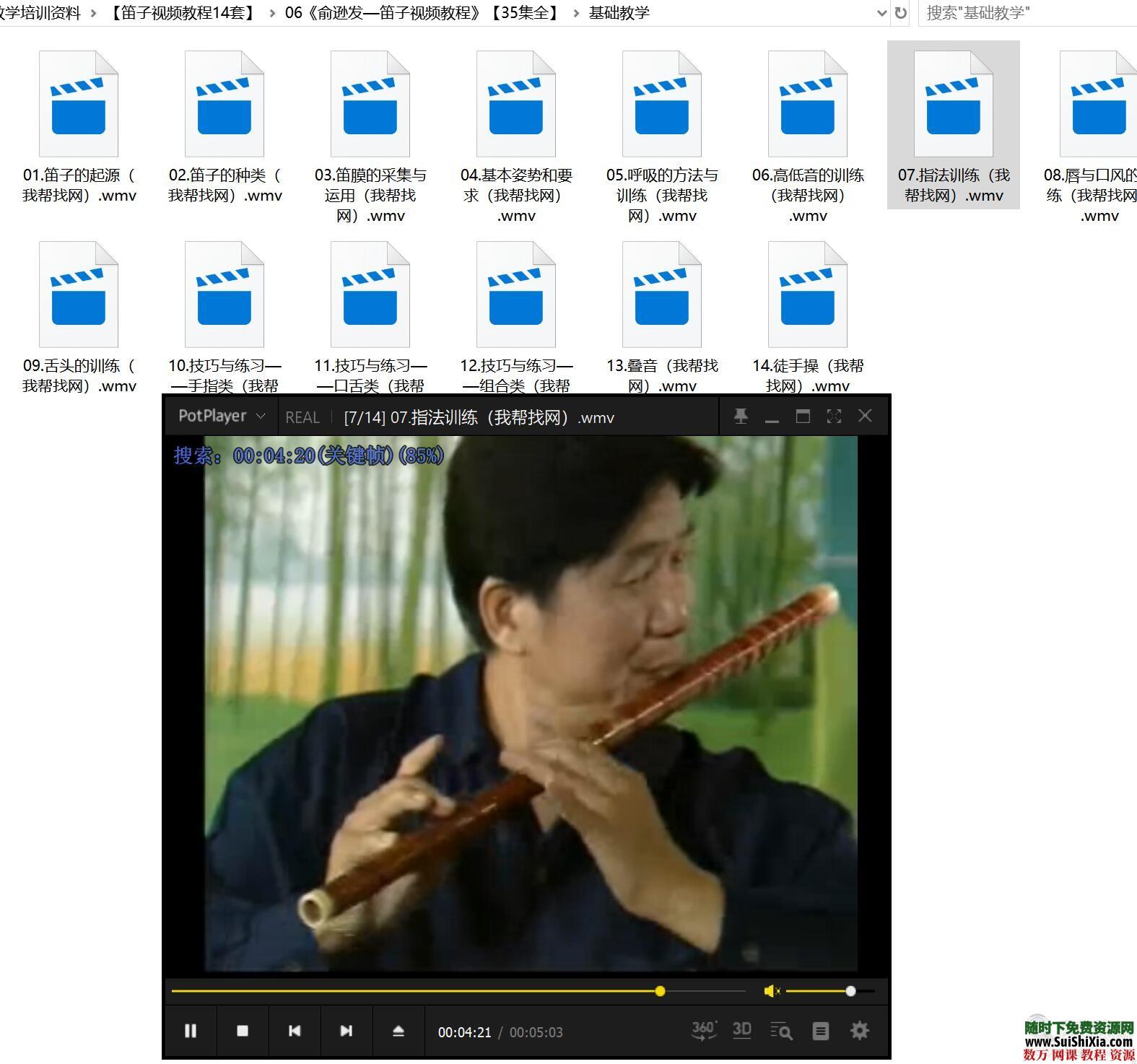Select the REAL tab in title bar
Image resolution: width=1137 pixels, height=1064 pixels.
point(302,417)
